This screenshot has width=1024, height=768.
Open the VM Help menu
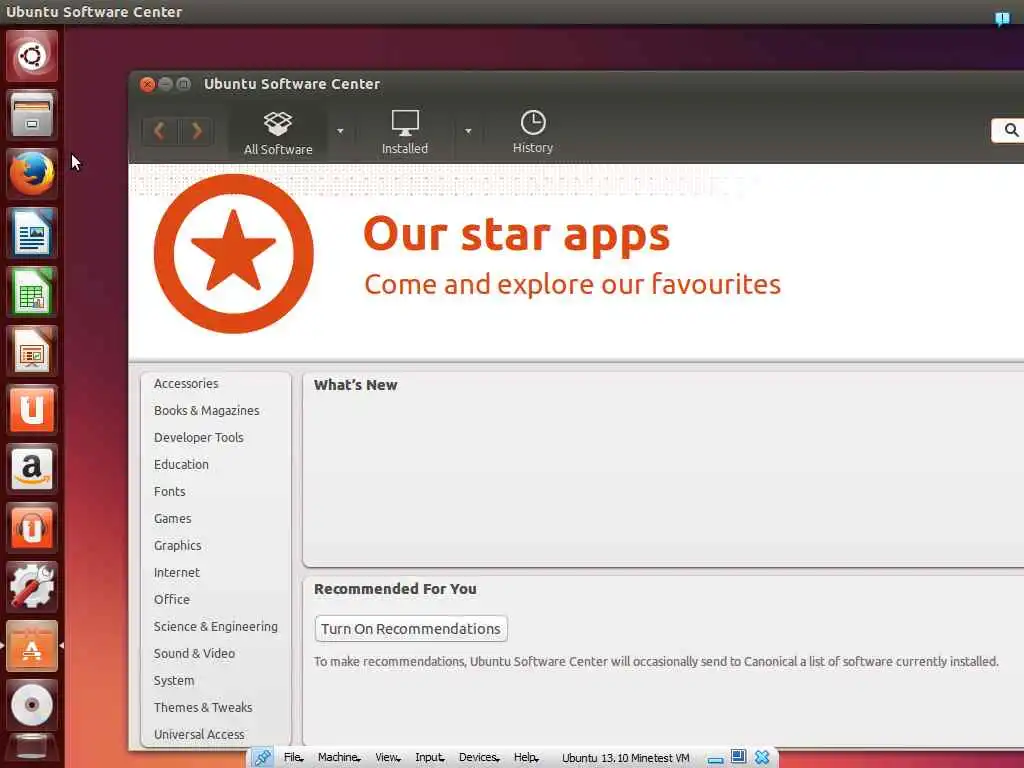tap(526, 758)
